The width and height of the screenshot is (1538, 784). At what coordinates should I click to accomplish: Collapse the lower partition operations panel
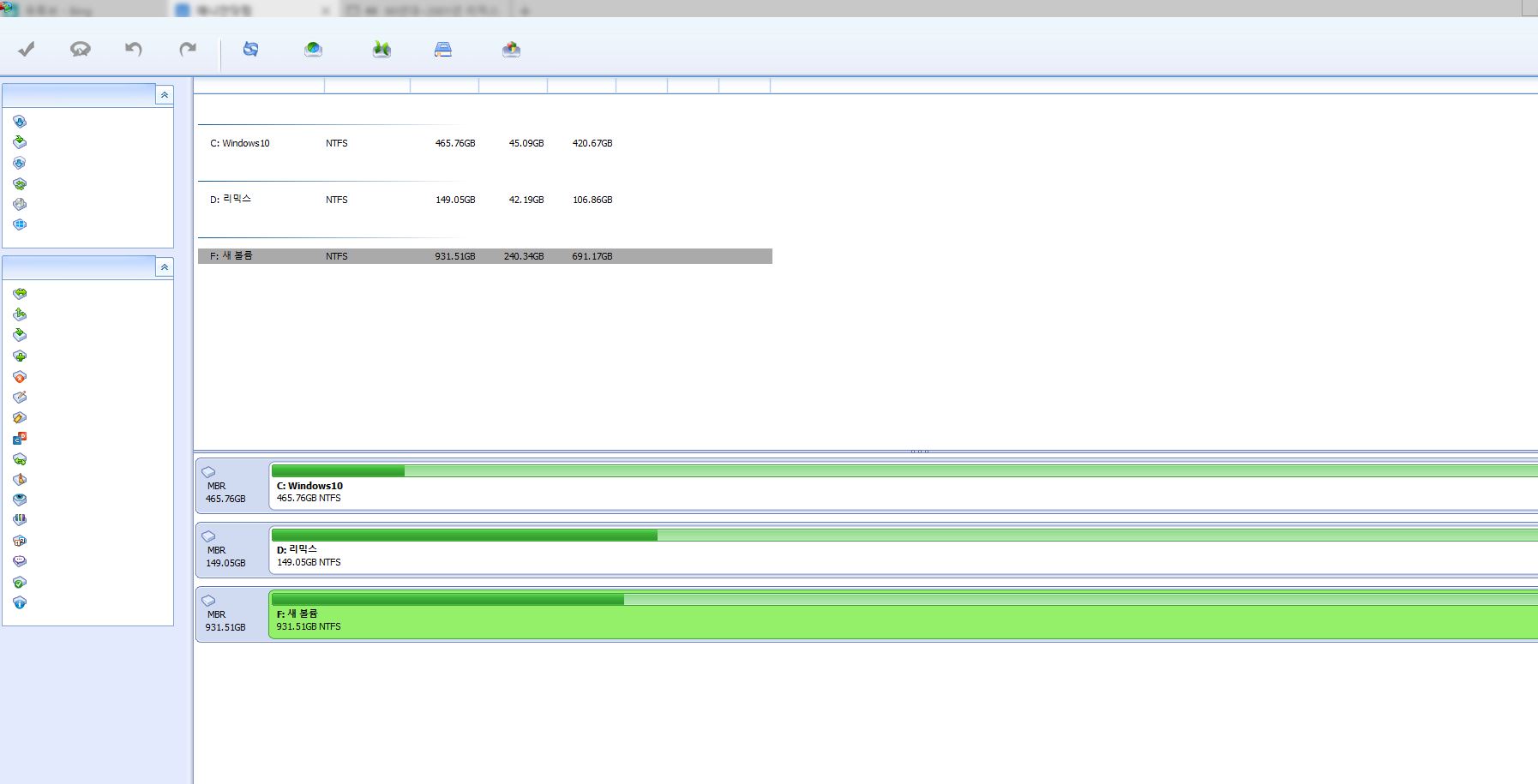coord(165,267)
